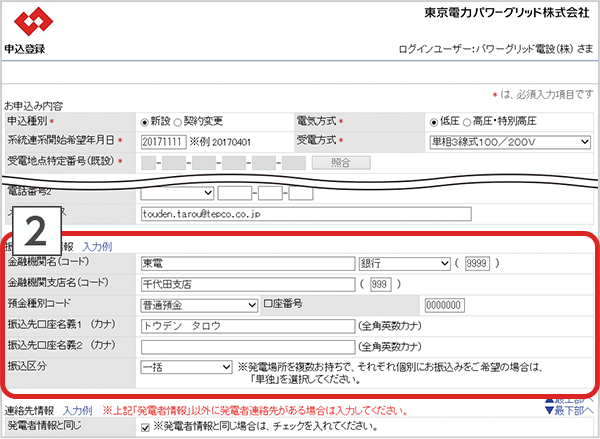The width and height of the screenshot is (600, 439).
Task: Open 入力例 link beside 連絡先情報
Action: [78, 411]
